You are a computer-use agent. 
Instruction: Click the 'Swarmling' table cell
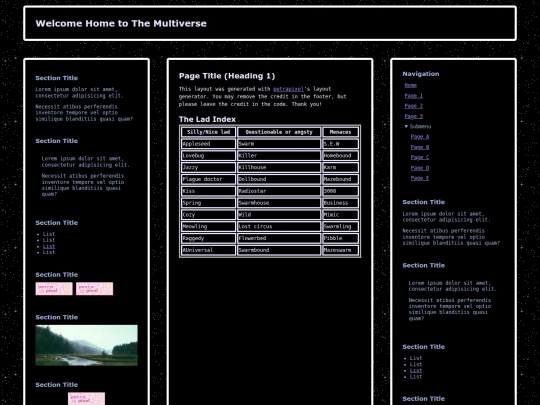[340, 227]
